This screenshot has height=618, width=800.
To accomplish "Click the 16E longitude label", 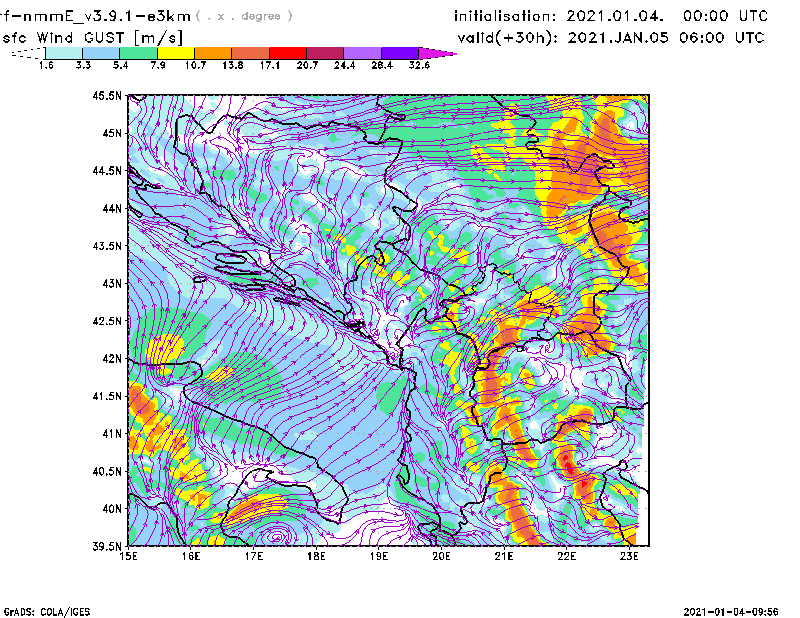I will click(191, 556).
